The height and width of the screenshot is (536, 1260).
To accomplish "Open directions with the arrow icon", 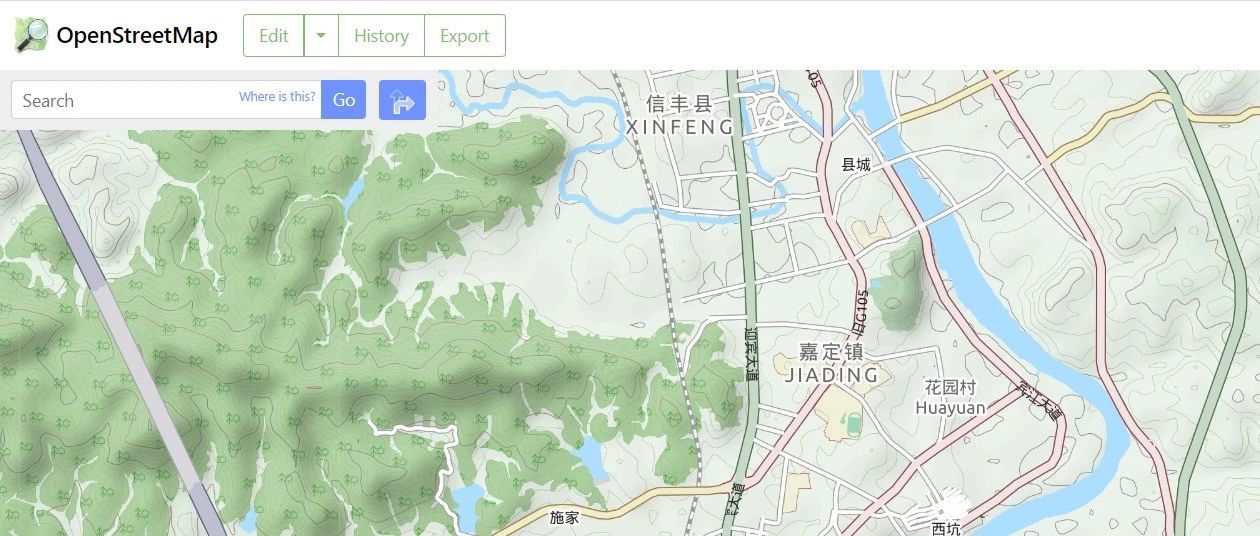I will [402, 100].
